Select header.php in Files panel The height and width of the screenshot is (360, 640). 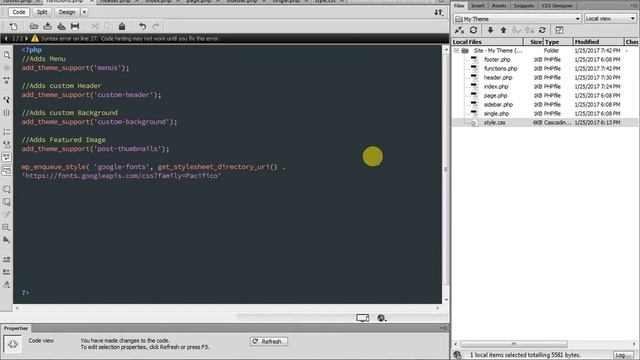[498, 78]
